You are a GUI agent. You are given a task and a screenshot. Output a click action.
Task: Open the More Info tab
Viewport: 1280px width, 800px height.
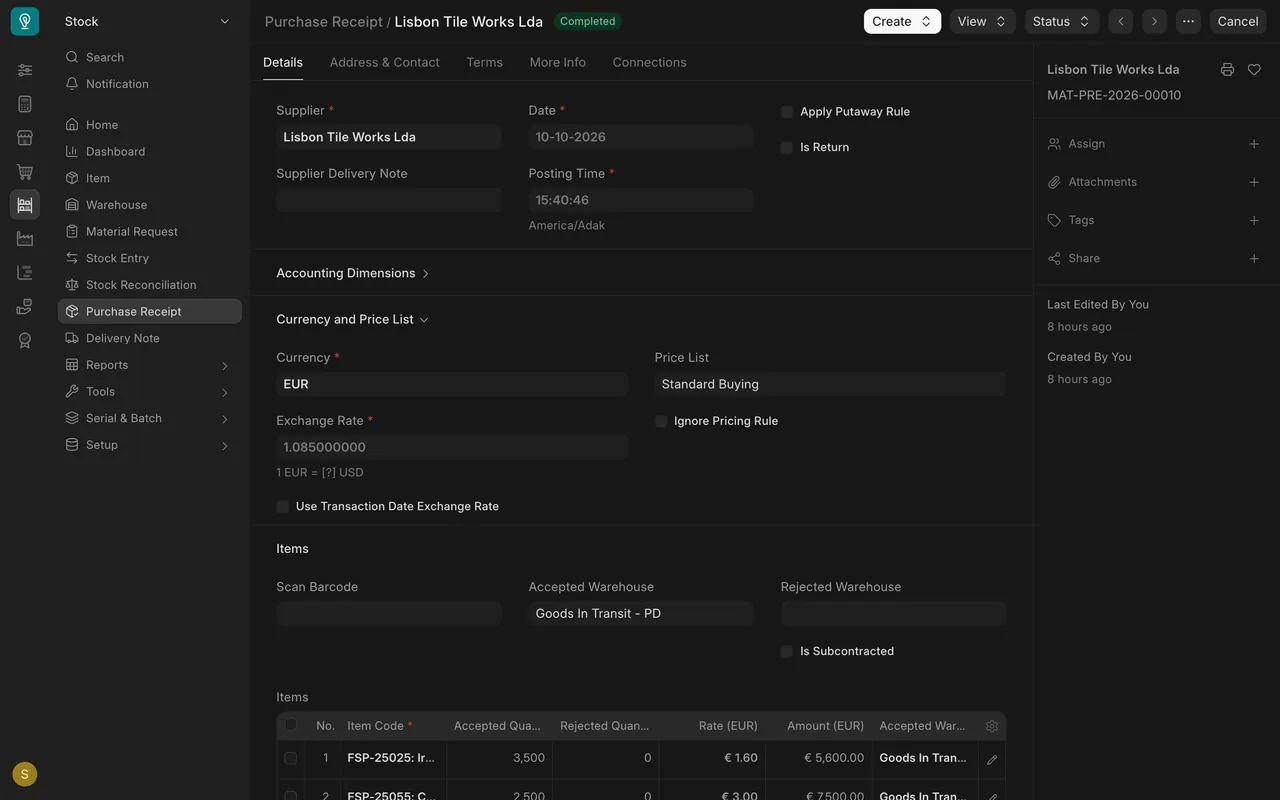(x=558, y=62)
